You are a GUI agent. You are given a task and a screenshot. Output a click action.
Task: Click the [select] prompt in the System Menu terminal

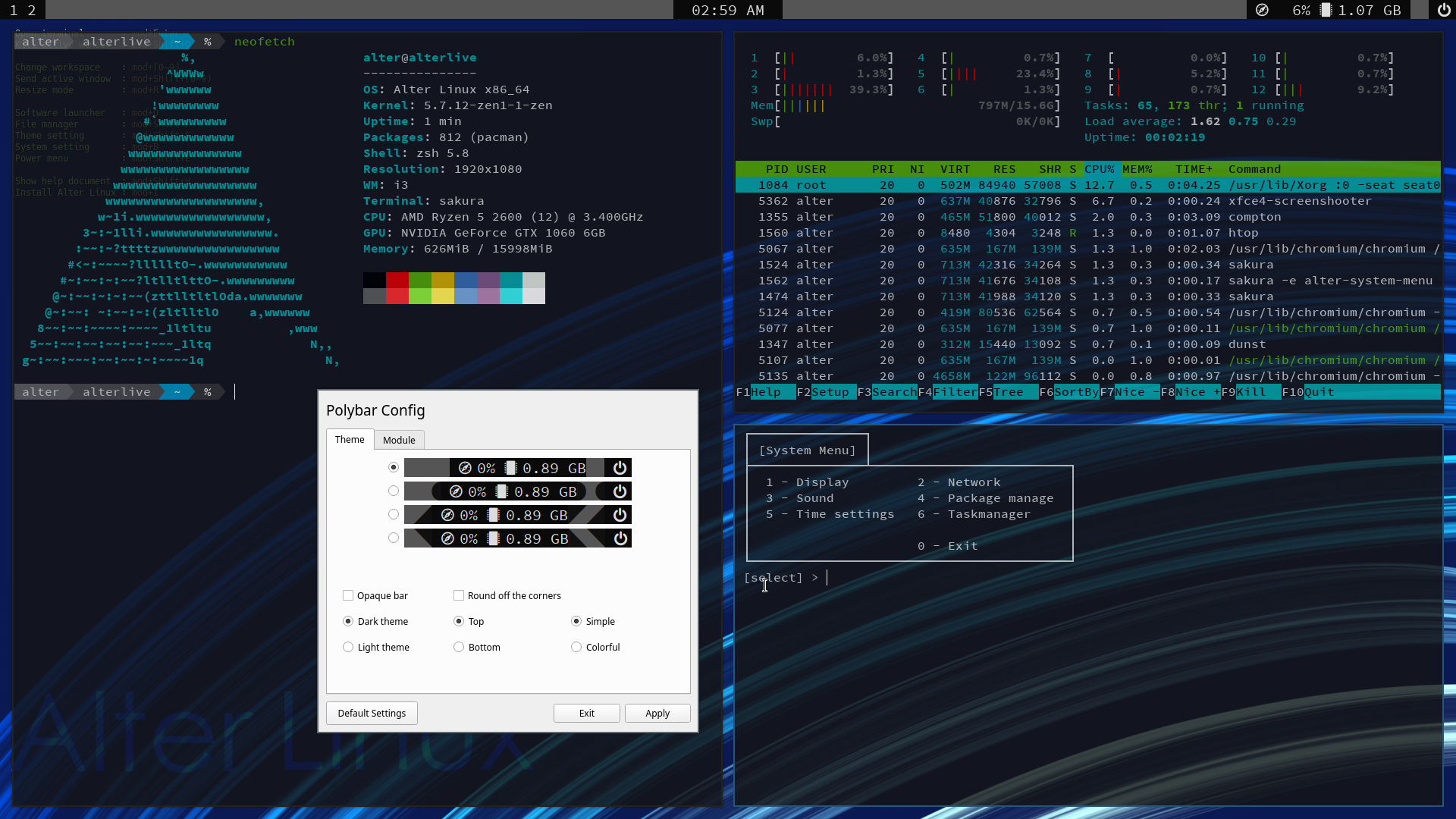773,577
